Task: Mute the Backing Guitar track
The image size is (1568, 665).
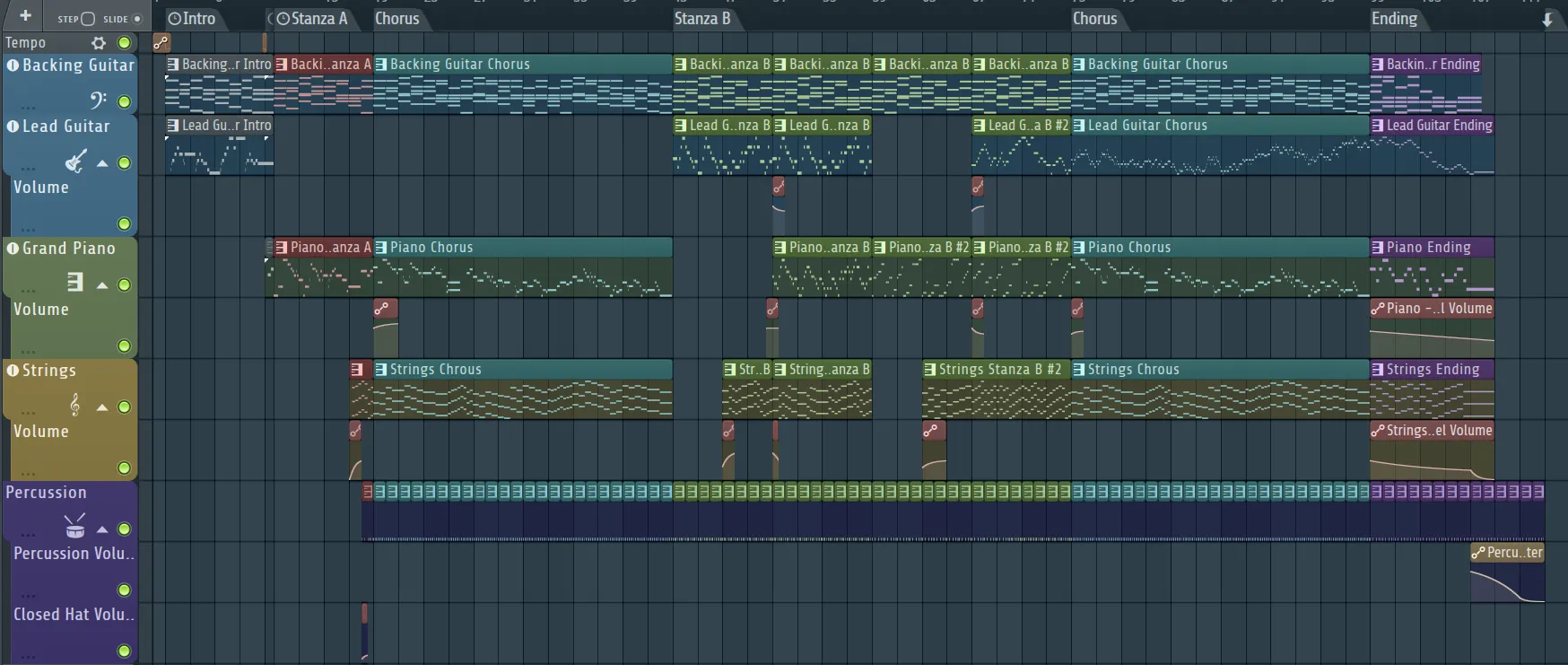Action: (125, 101)
